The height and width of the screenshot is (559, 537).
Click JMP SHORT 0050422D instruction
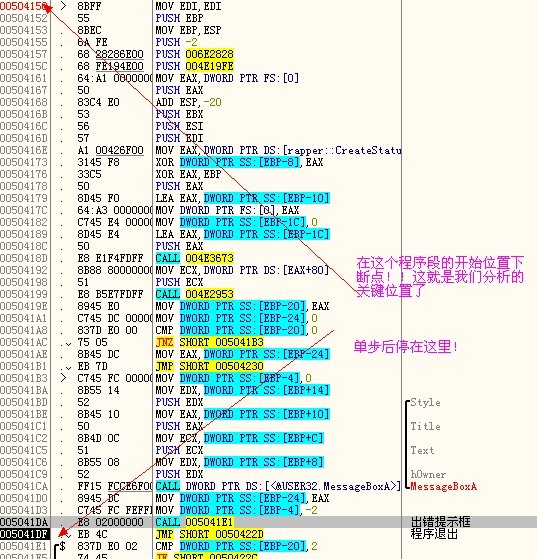[x=210, y=534]
